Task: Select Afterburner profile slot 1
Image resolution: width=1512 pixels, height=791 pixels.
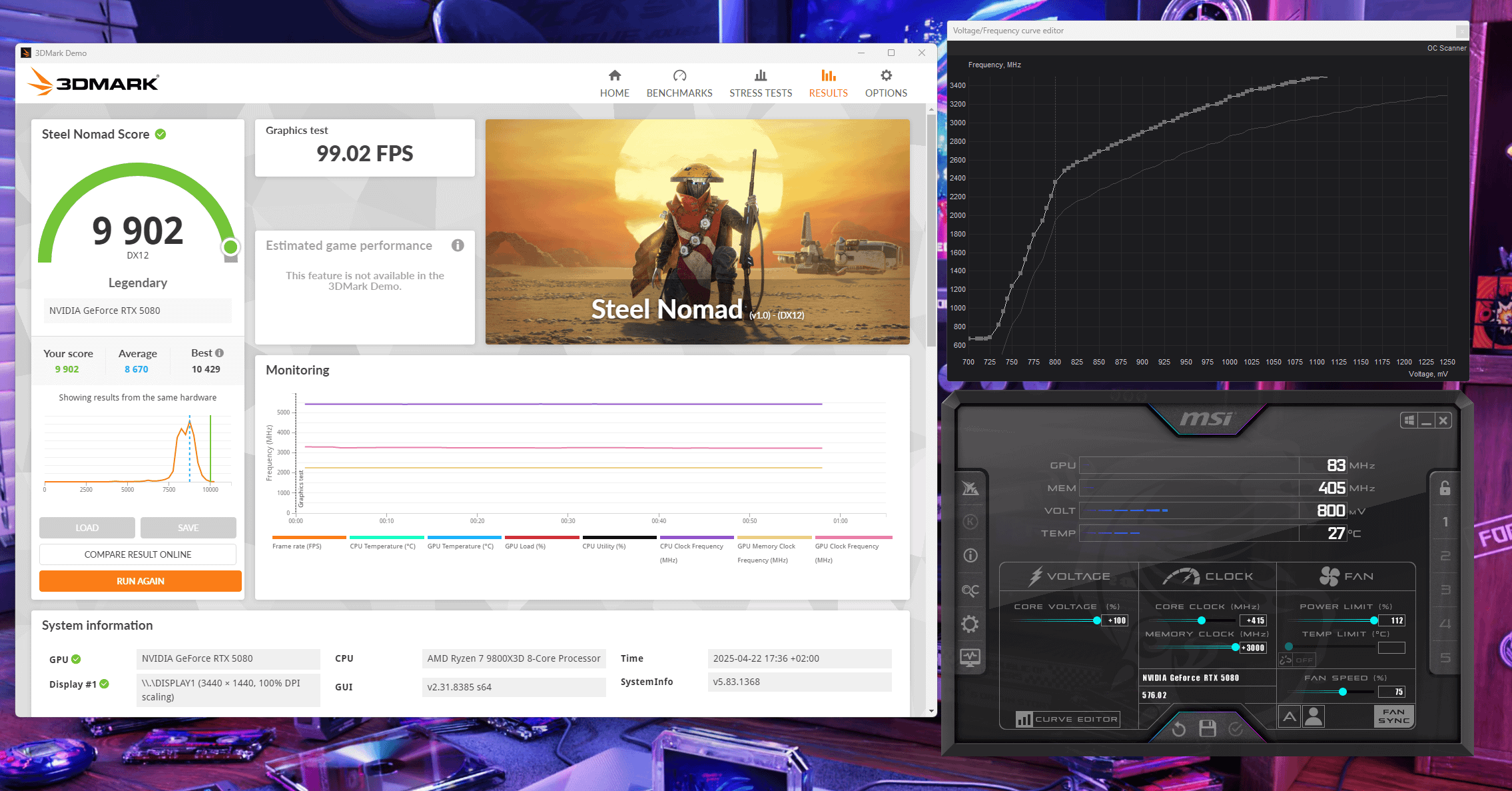Action: [x=1445, y=522]
